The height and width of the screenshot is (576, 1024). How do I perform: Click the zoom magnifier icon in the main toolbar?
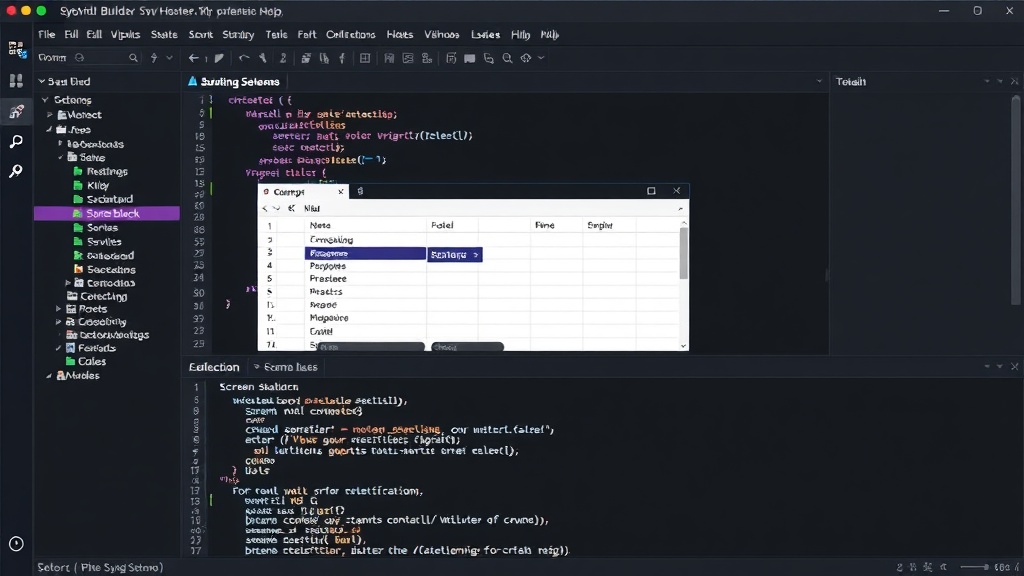[507, 58]
